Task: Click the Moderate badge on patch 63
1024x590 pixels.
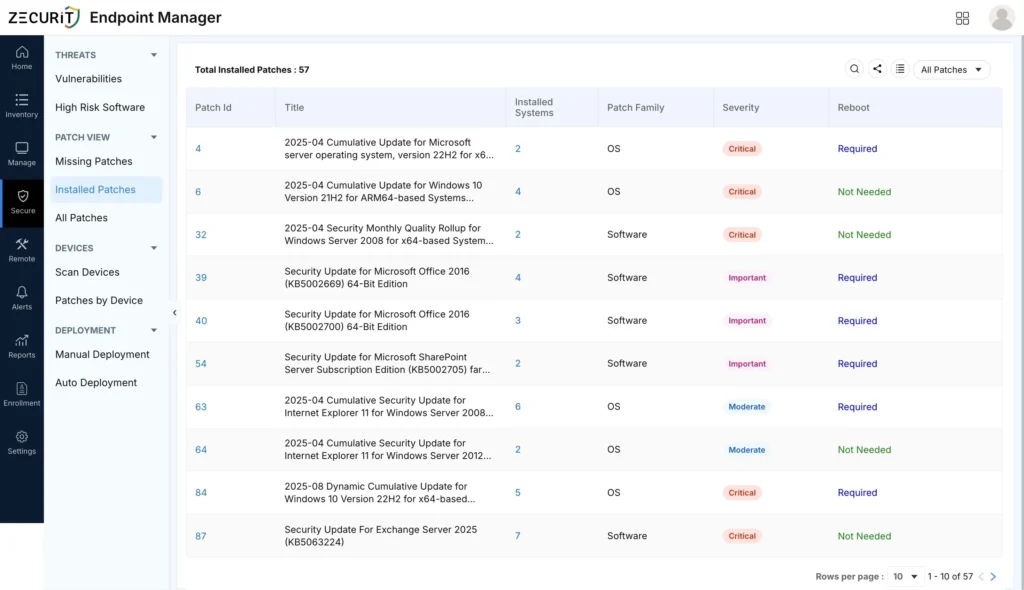Action: click(x=746, y=406)
